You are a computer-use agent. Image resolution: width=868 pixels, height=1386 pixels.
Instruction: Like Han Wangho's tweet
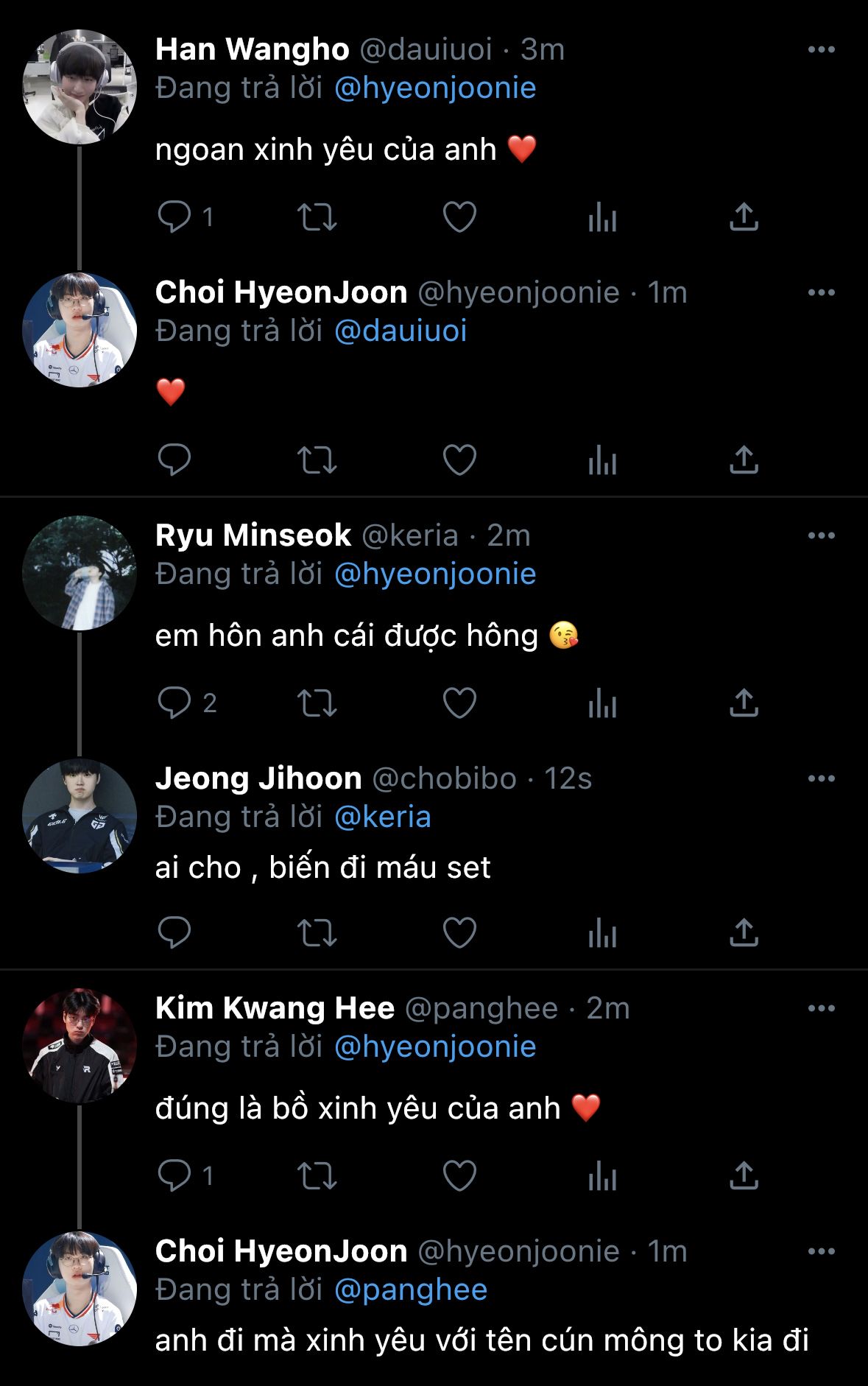(459, 217)
